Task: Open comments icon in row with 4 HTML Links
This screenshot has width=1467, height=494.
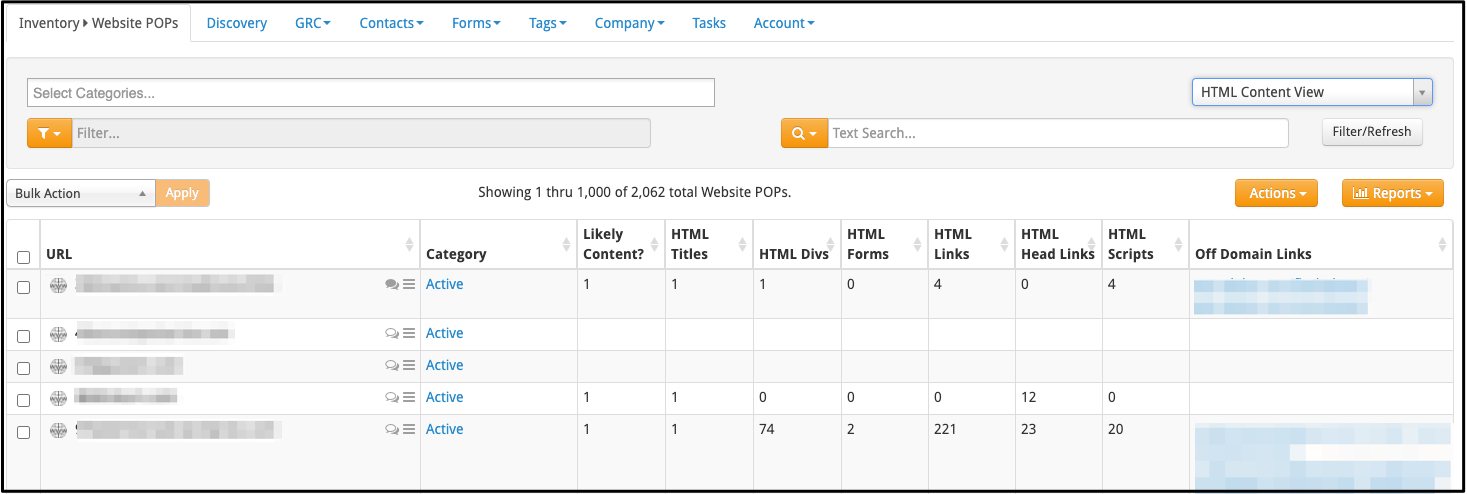Action: tap(392, 284)
